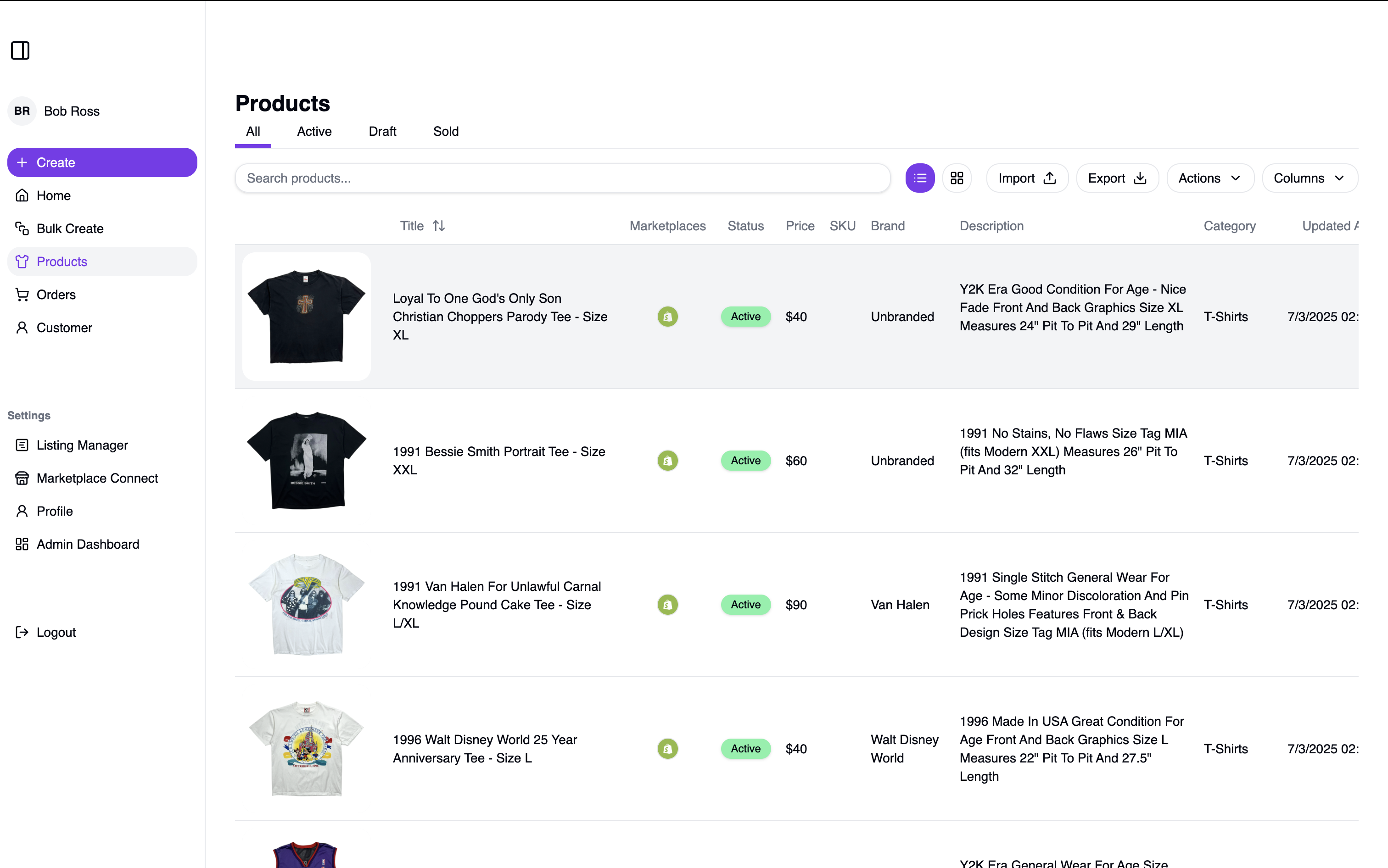Image resolution: width=1388 pixels, height=868 pixels.
Task: Click the Products shirt icon
Action: click(22, 261)
